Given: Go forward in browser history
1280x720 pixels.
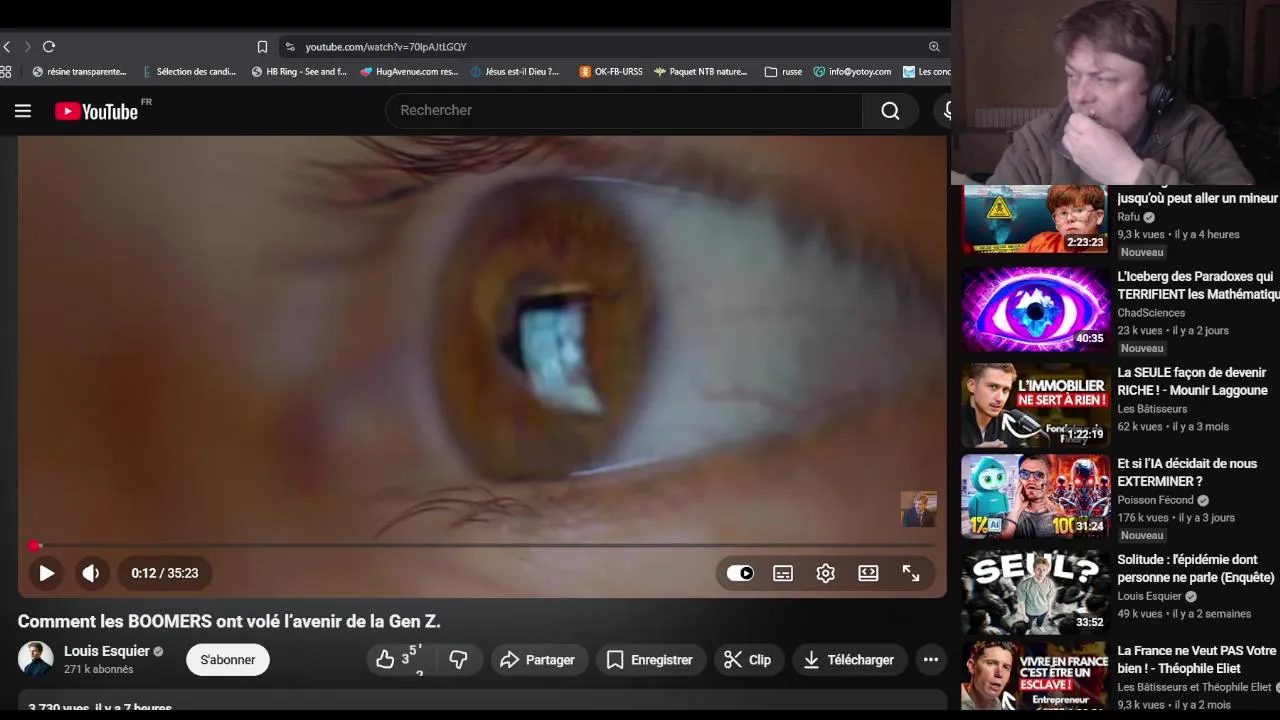Looking at the screenshot, I should (27, 47).
